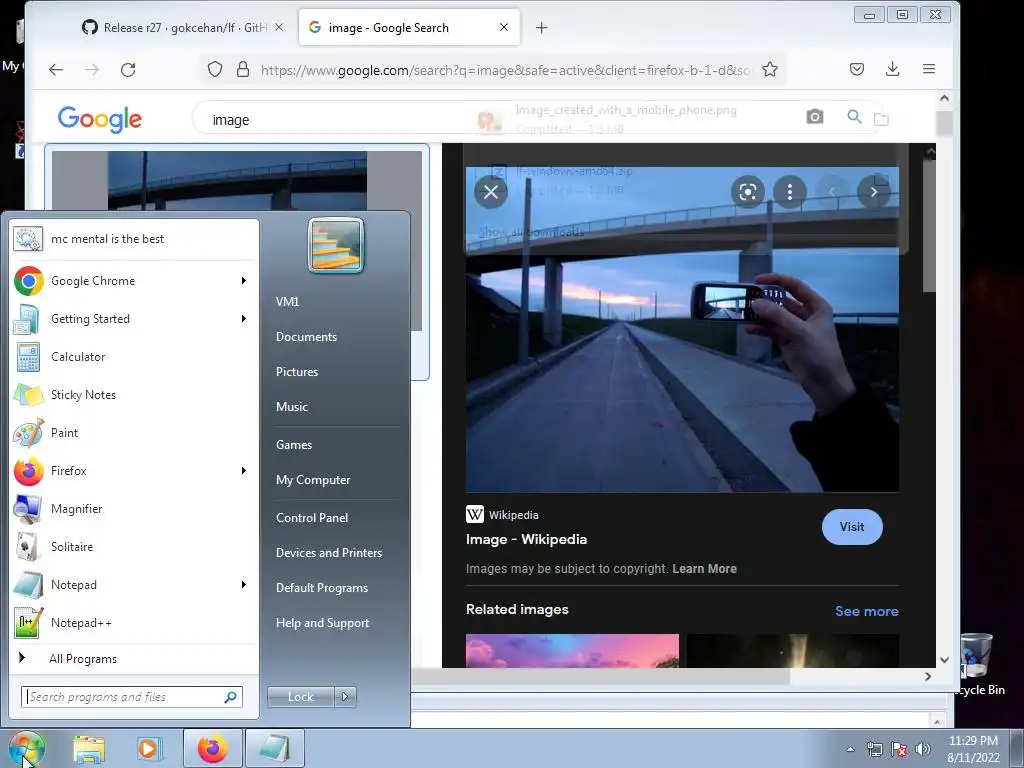Open a new Firefox tab

[x=541, y=27]
